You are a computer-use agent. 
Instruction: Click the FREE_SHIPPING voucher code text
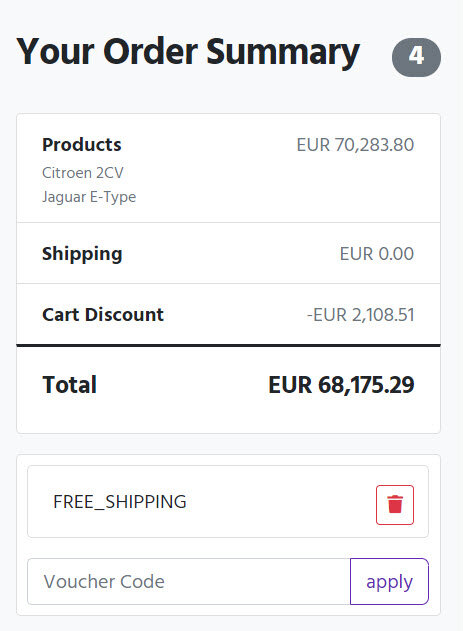(x=120, y=502)
